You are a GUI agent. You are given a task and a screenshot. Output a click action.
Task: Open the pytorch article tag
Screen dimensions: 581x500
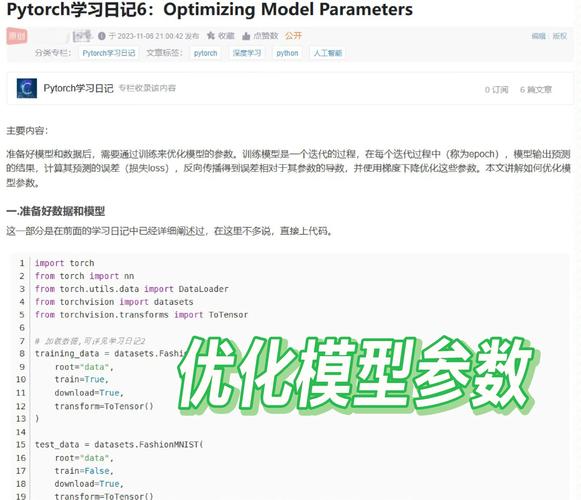(x=205, y=53)
